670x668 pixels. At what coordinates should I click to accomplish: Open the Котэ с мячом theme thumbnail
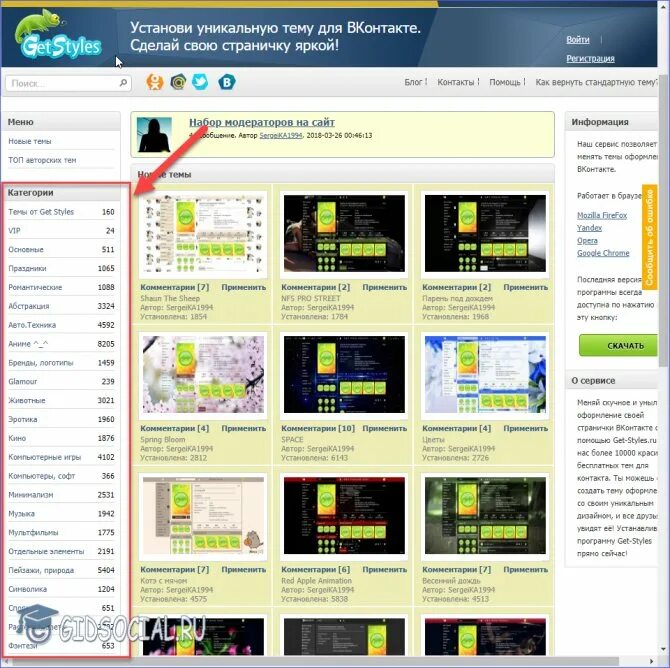(203, 516)
